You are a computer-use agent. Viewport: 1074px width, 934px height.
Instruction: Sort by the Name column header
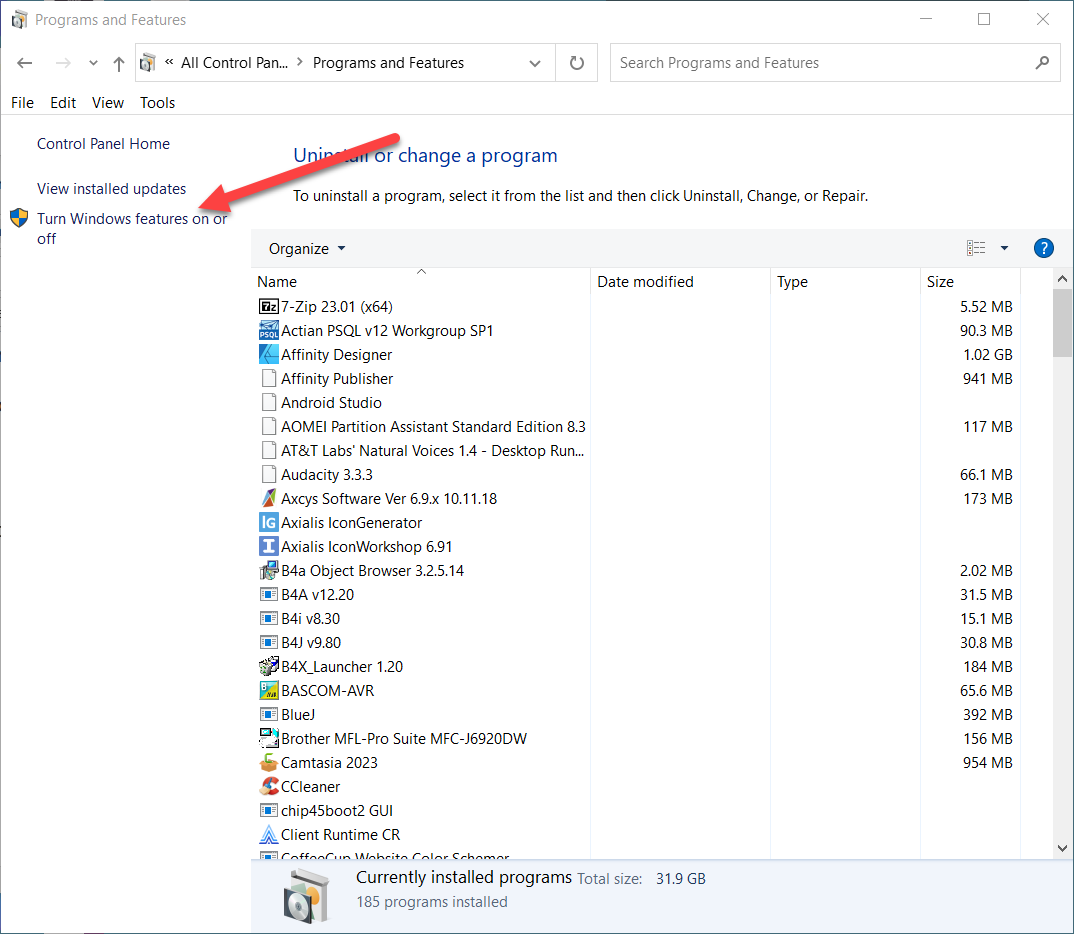coord(421,281)
